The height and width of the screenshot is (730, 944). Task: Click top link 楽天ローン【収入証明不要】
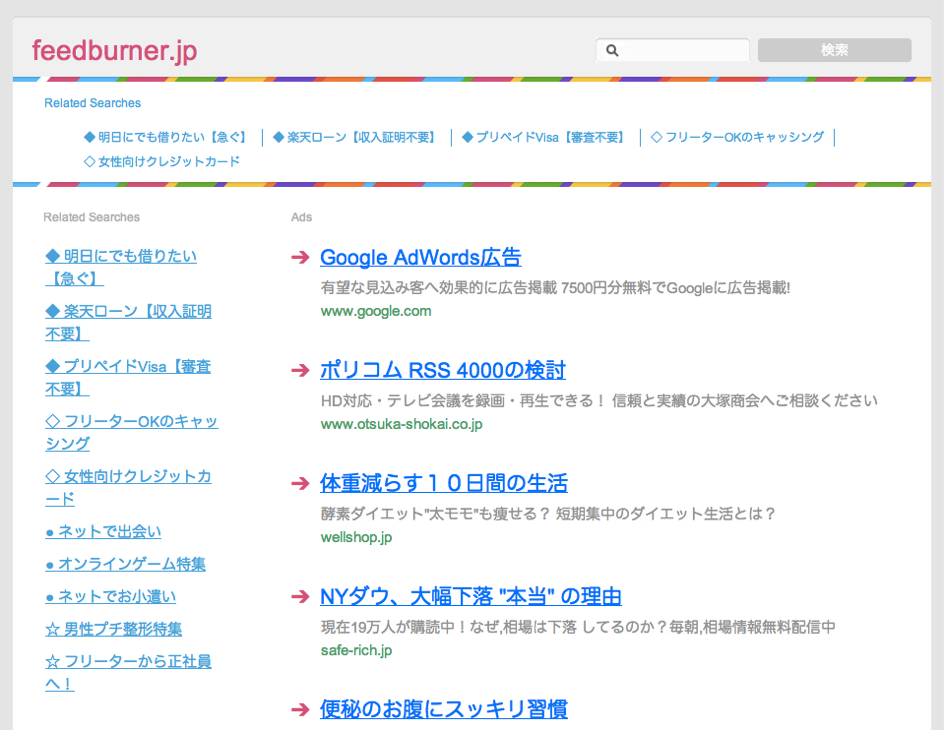pos(355,137)
